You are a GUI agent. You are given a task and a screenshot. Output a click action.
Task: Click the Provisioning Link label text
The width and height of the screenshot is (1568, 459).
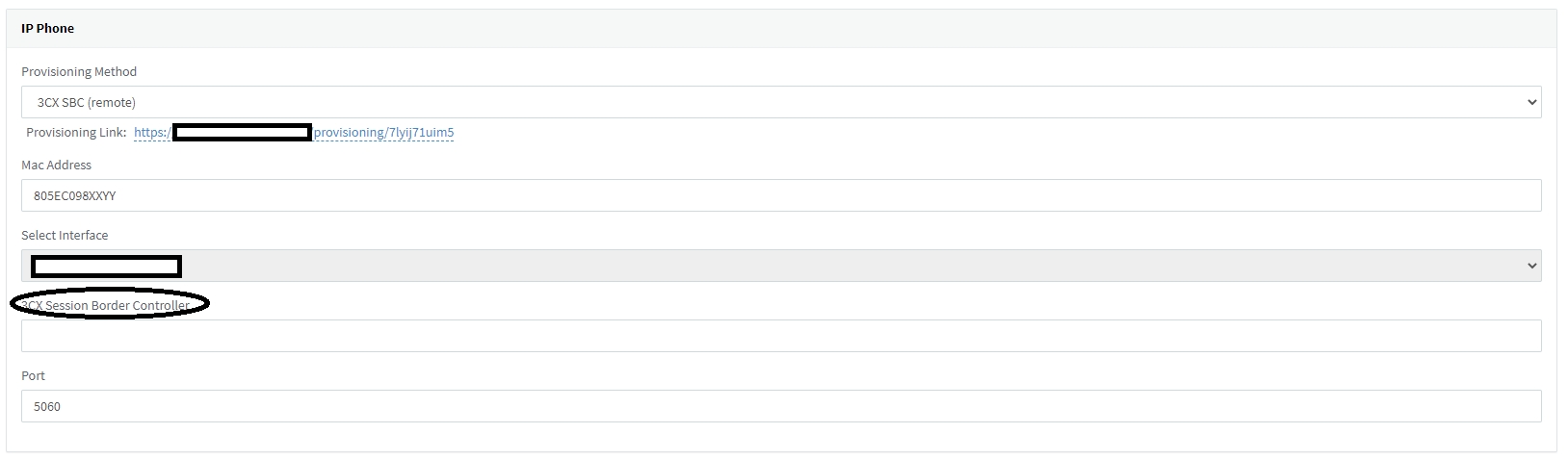coord(76,133)
